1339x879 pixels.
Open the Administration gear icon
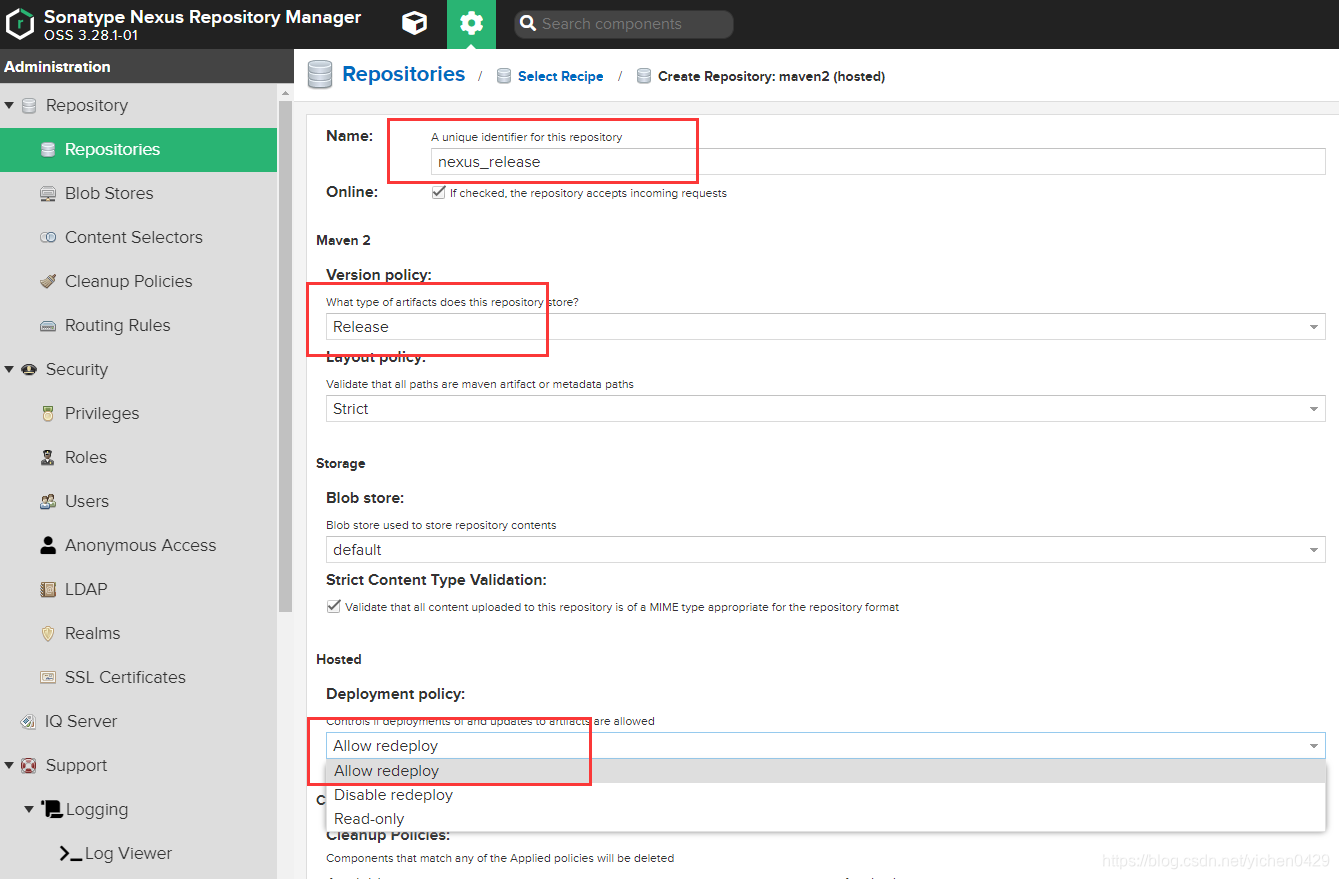[471, 24]
